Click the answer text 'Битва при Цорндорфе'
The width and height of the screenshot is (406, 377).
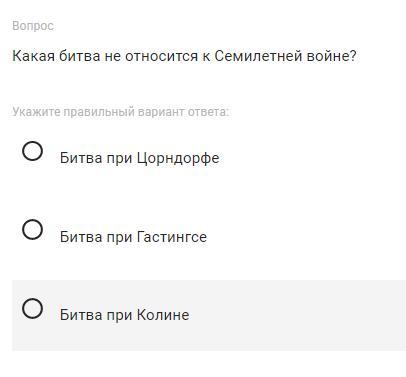click(140, 158)
